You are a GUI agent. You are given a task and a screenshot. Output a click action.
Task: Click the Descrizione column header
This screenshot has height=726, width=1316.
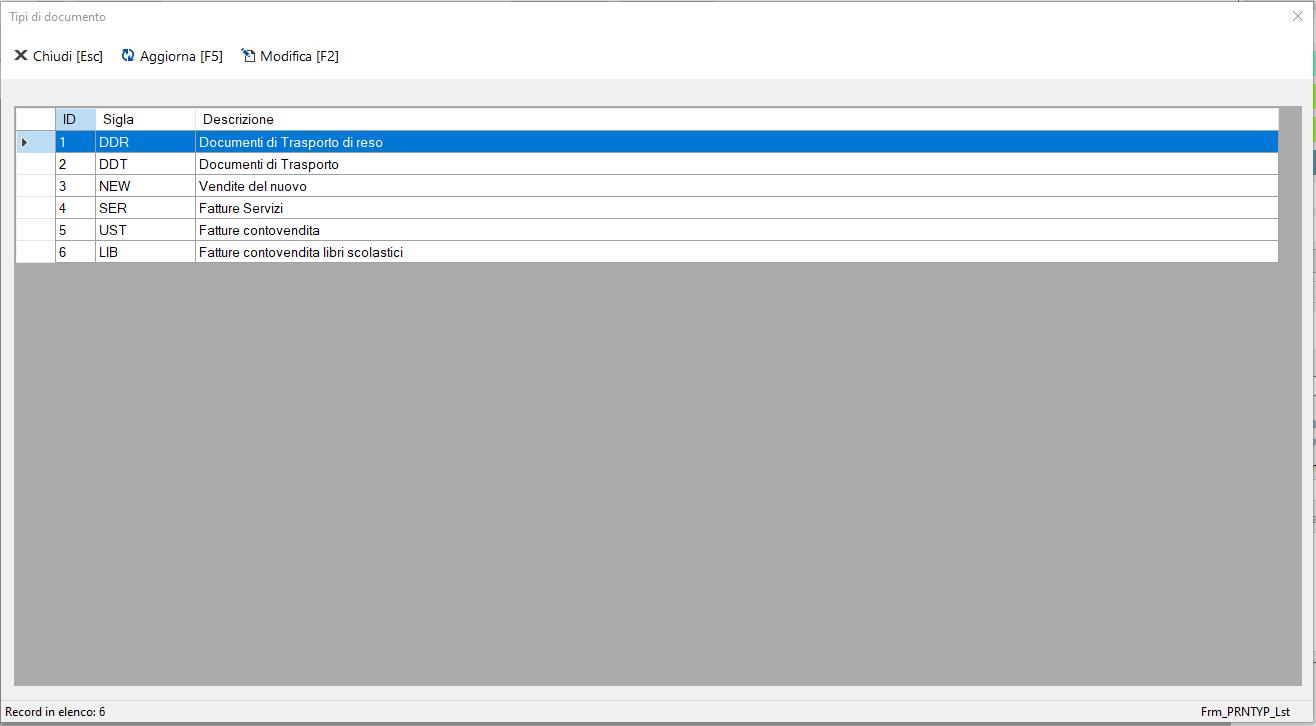click(x=737, y=119)
